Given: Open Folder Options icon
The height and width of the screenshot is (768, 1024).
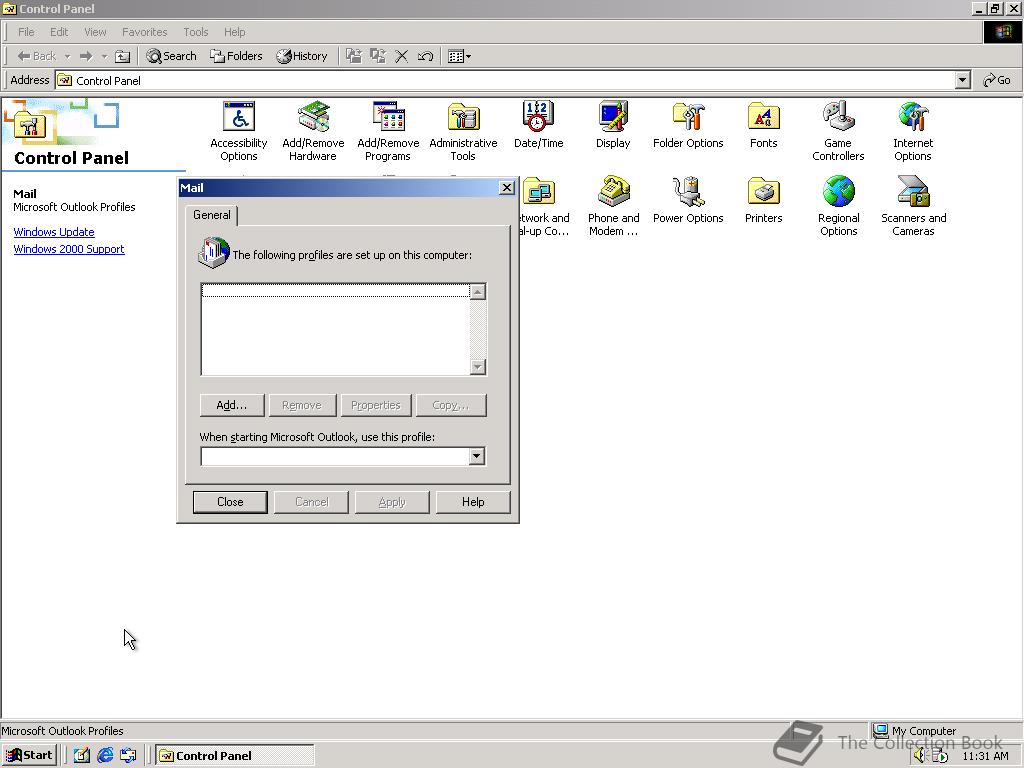Looking at the screenshot, I should click(x=688, y=125).
